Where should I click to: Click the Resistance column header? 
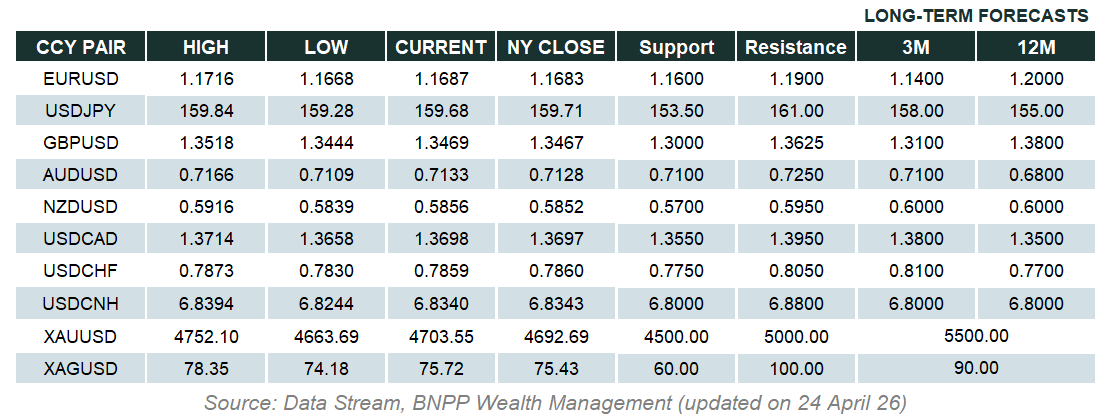pos(796,47)
